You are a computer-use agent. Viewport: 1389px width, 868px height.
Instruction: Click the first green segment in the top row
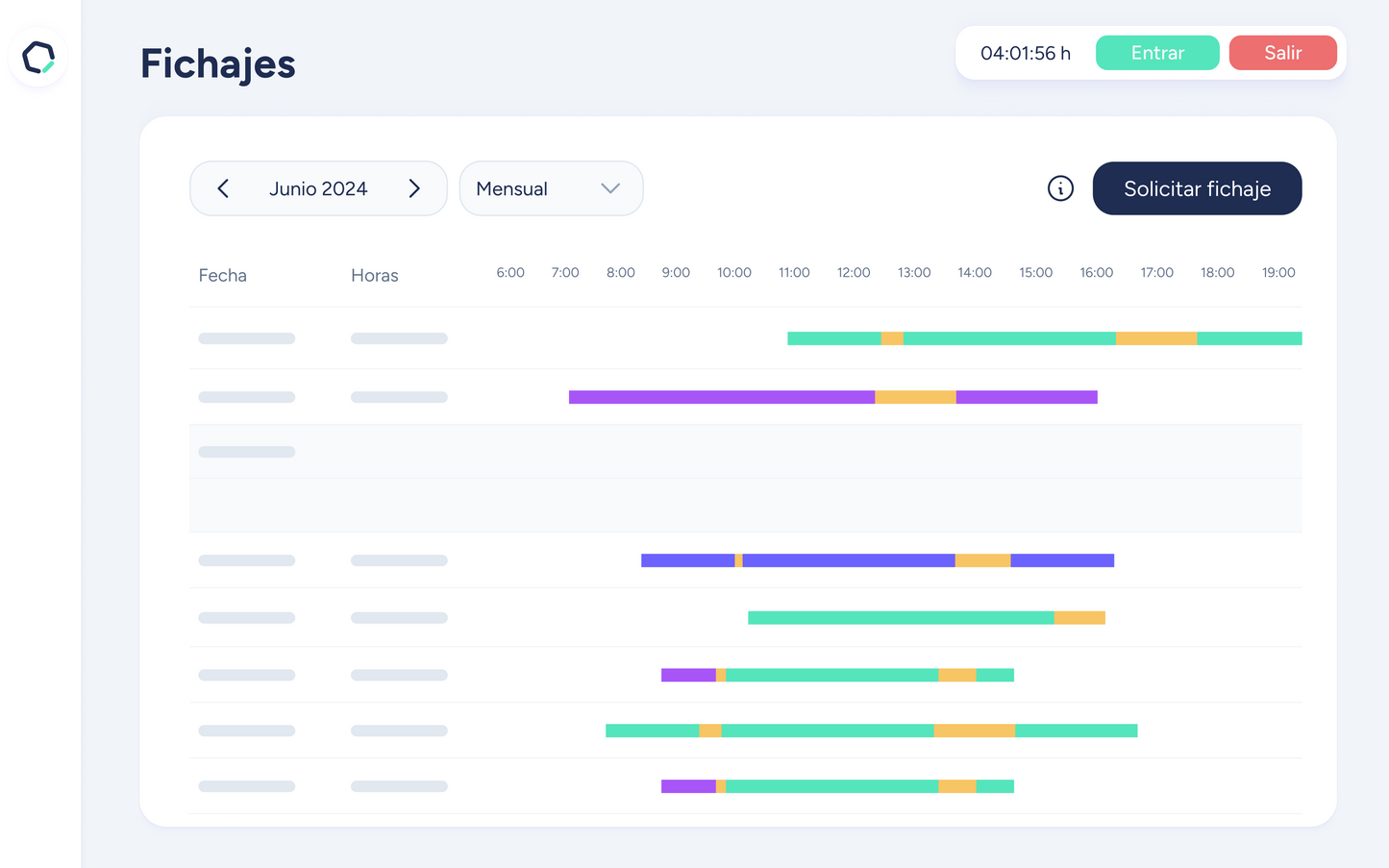tap(833, 338)
